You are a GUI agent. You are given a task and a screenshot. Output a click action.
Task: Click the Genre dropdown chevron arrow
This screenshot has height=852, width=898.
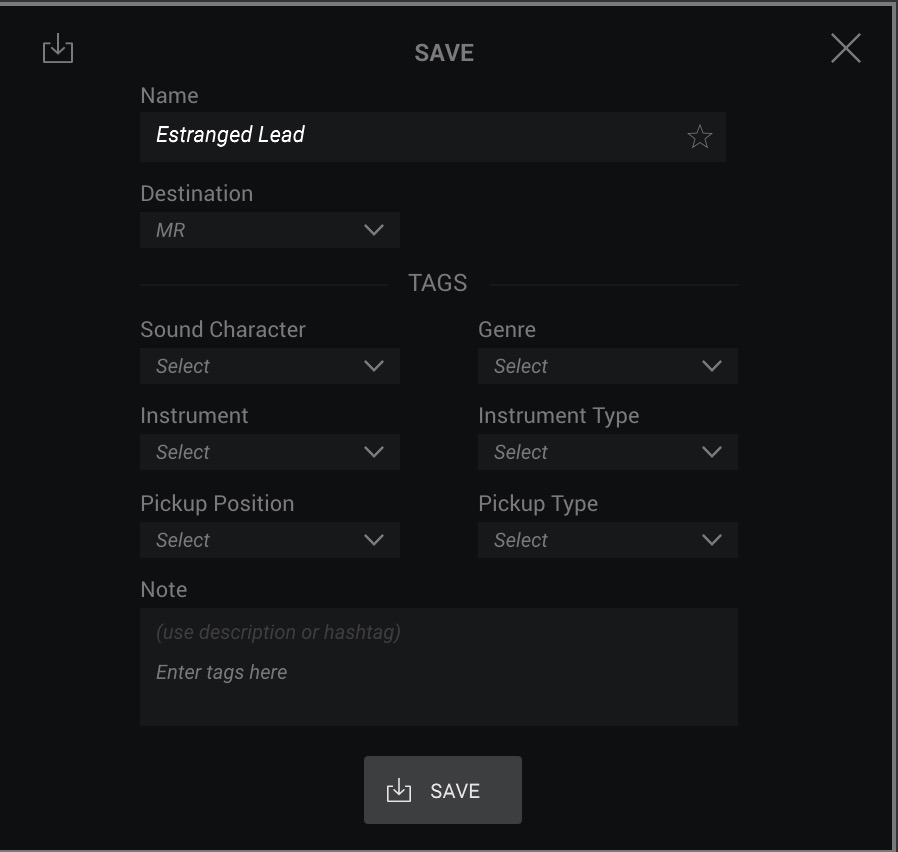point(712,366)
